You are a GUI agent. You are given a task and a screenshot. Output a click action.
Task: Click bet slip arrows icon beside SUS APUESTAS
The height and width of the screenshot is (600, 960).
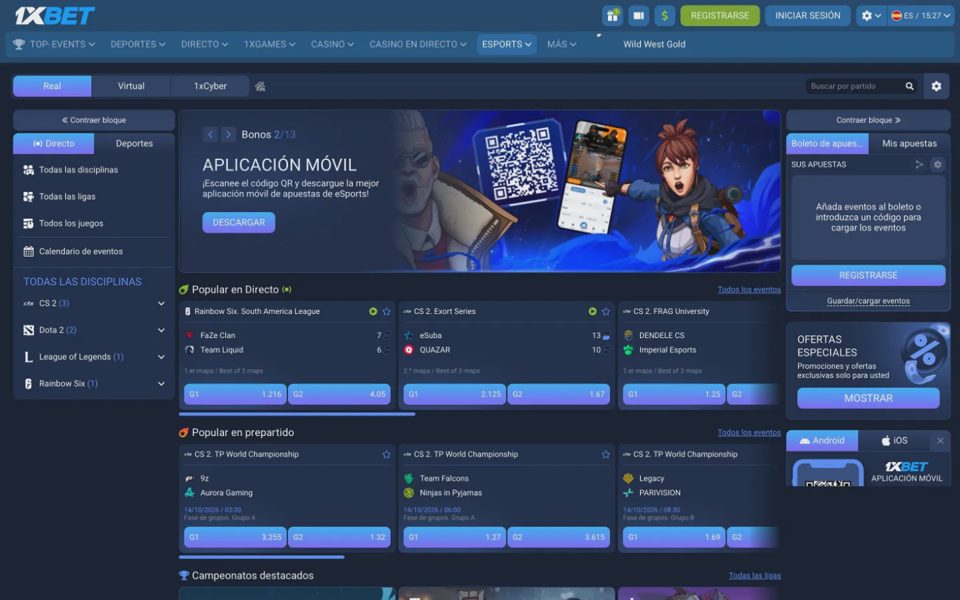point(919,164)
